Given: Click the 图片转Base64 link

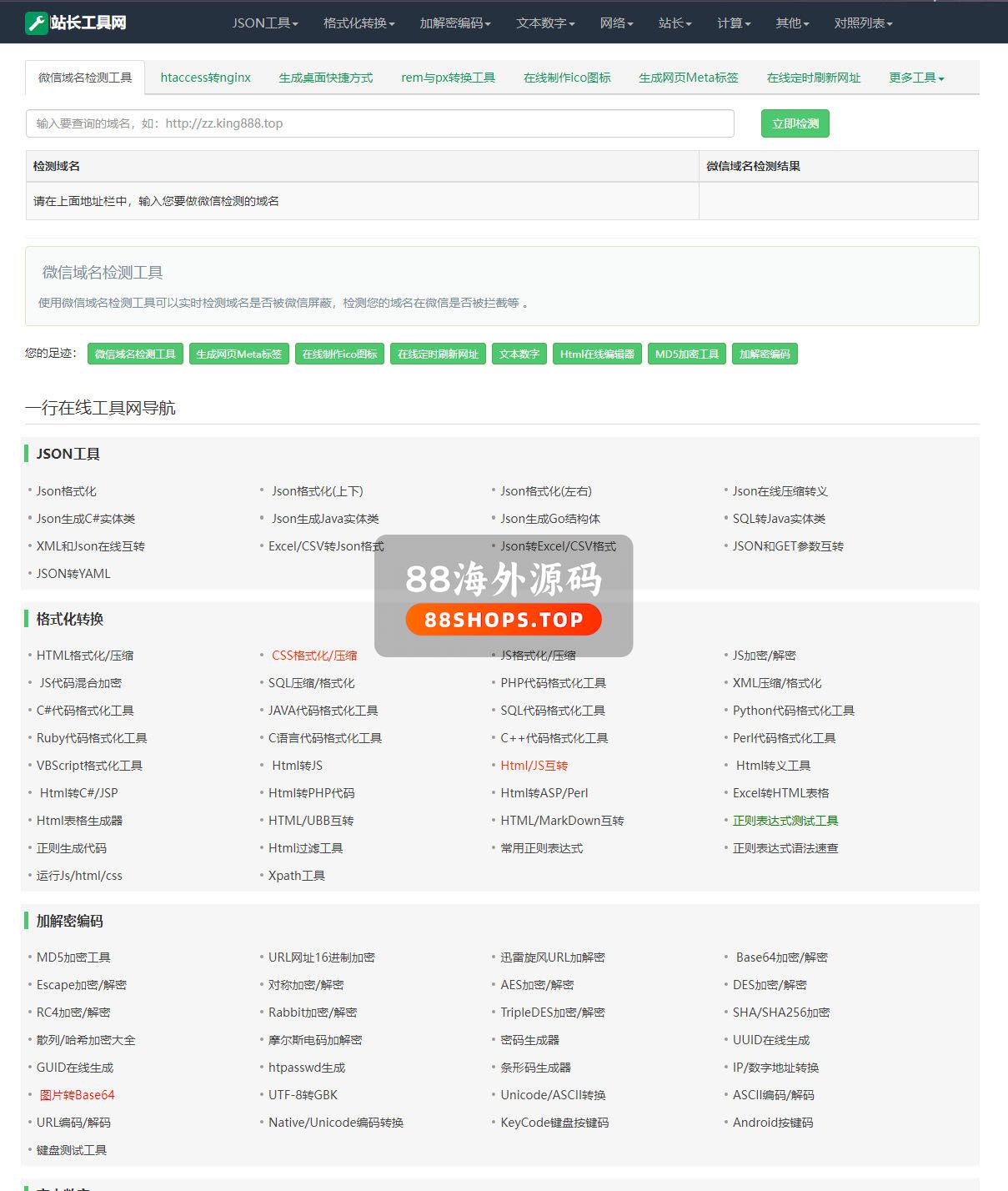Looking at the screenshot, I should click(77, 1095).
